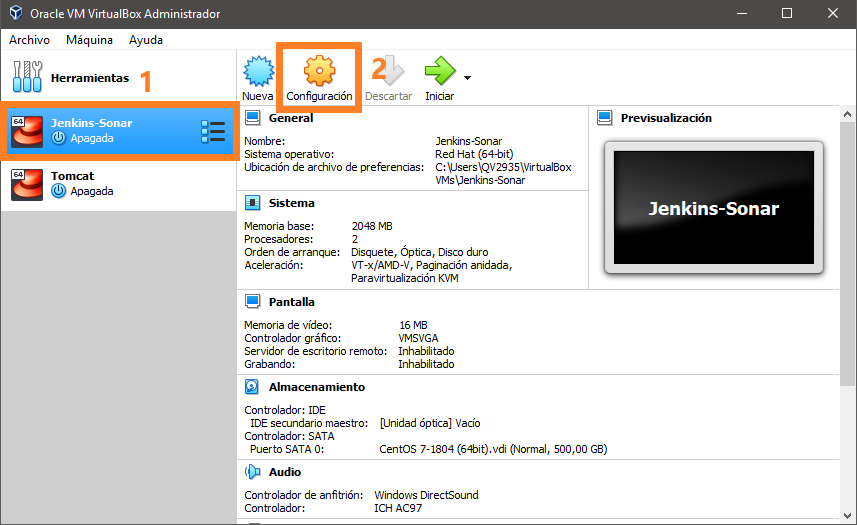Click the Sistema section header
Image resolution: width=857 pixels, height=525 pixels.
point(291,203)
